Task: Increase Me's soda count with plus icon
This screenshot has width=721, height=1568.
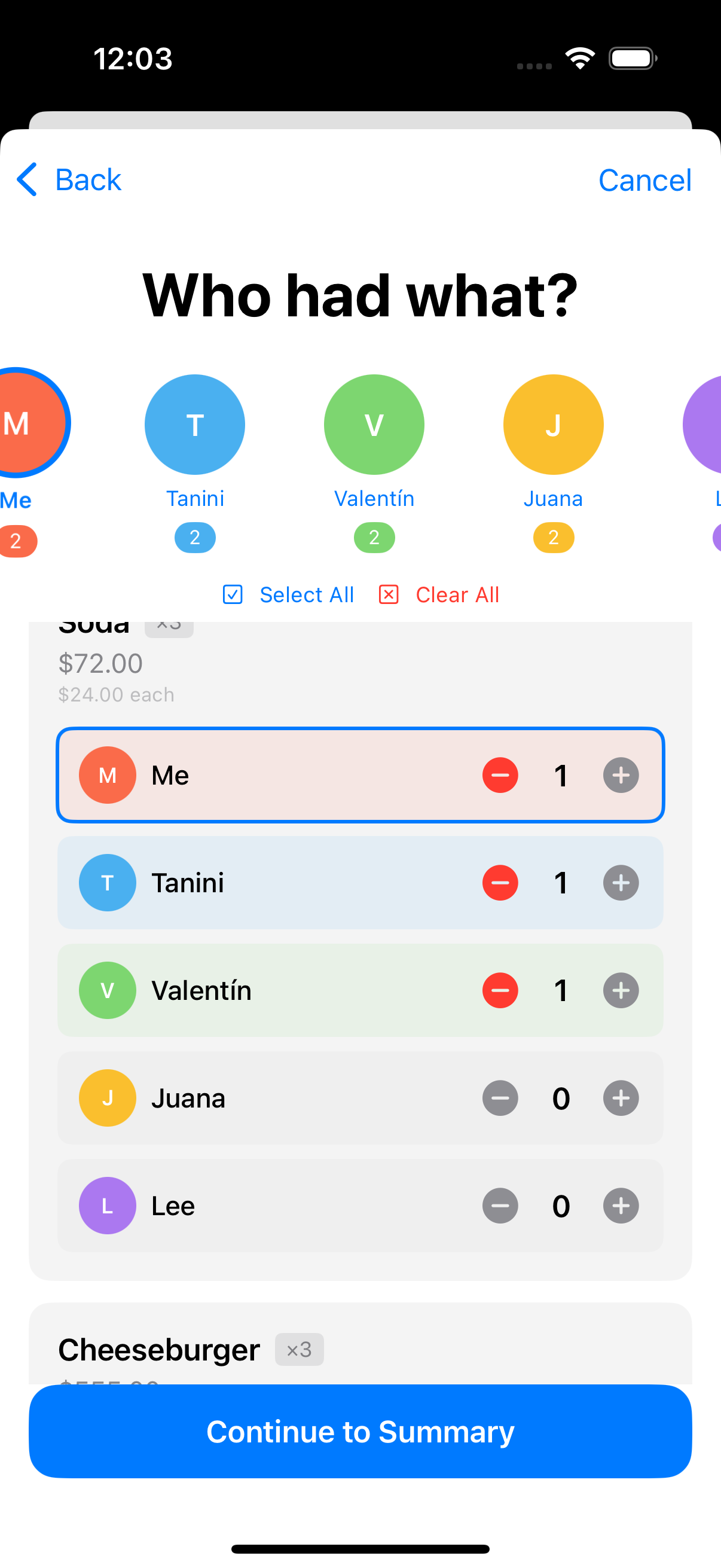Action: point(621,775)
